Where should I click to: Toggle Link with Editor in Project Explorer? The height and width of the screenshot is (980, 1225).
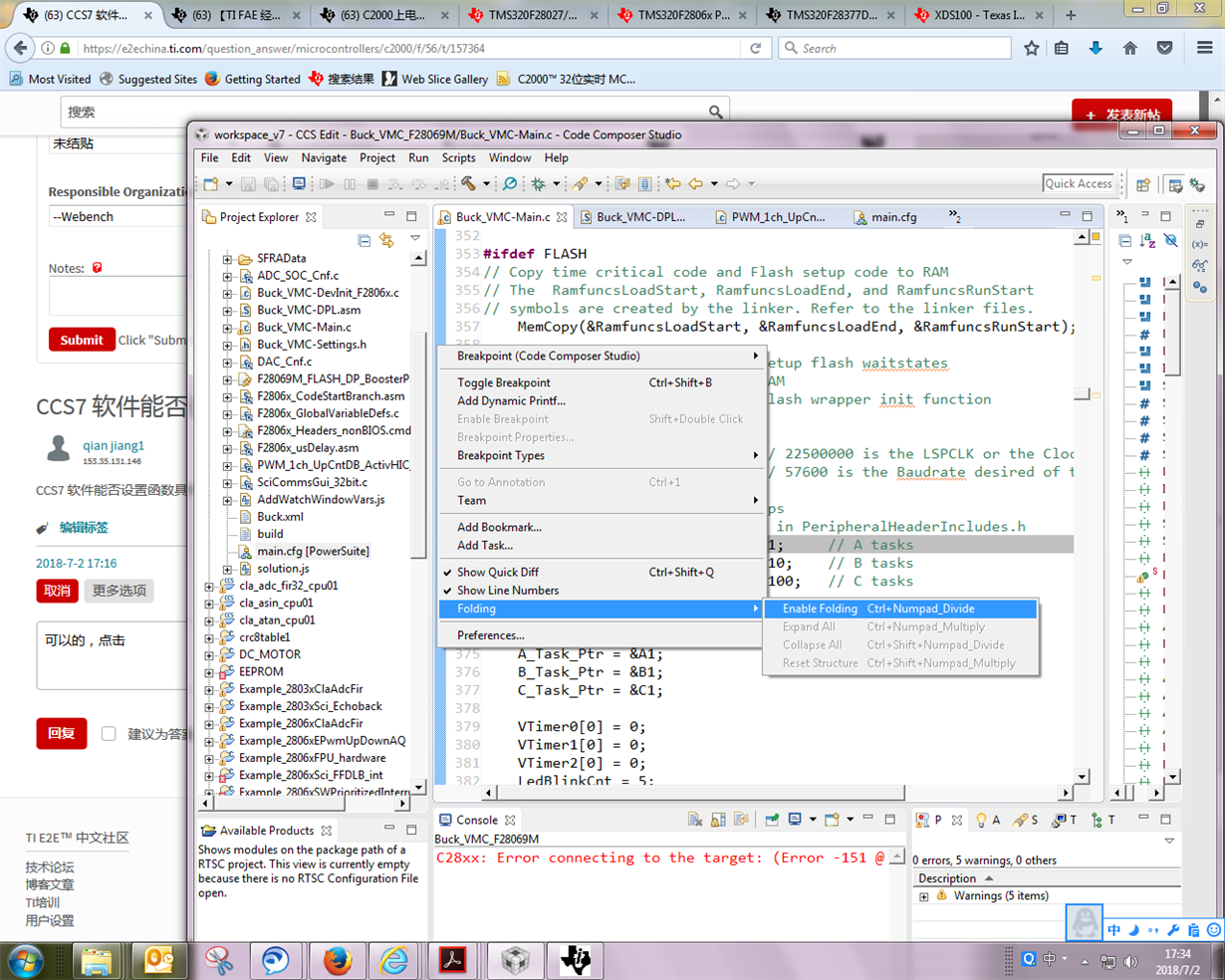coord(386,240)
